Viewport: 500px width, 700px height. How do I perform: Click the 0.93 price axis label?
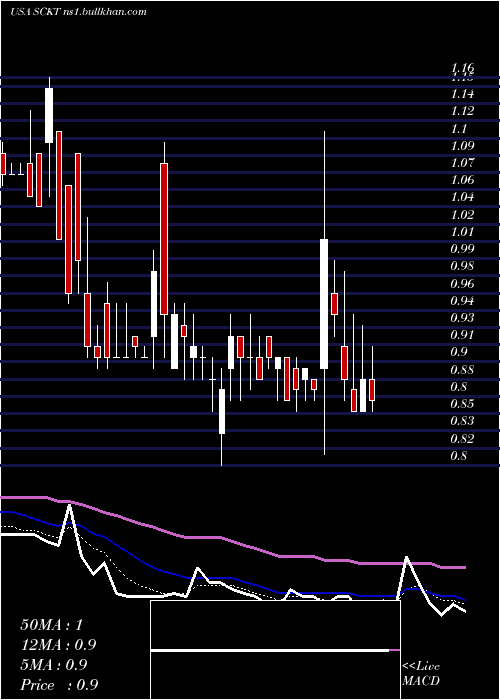click(462, 318)
